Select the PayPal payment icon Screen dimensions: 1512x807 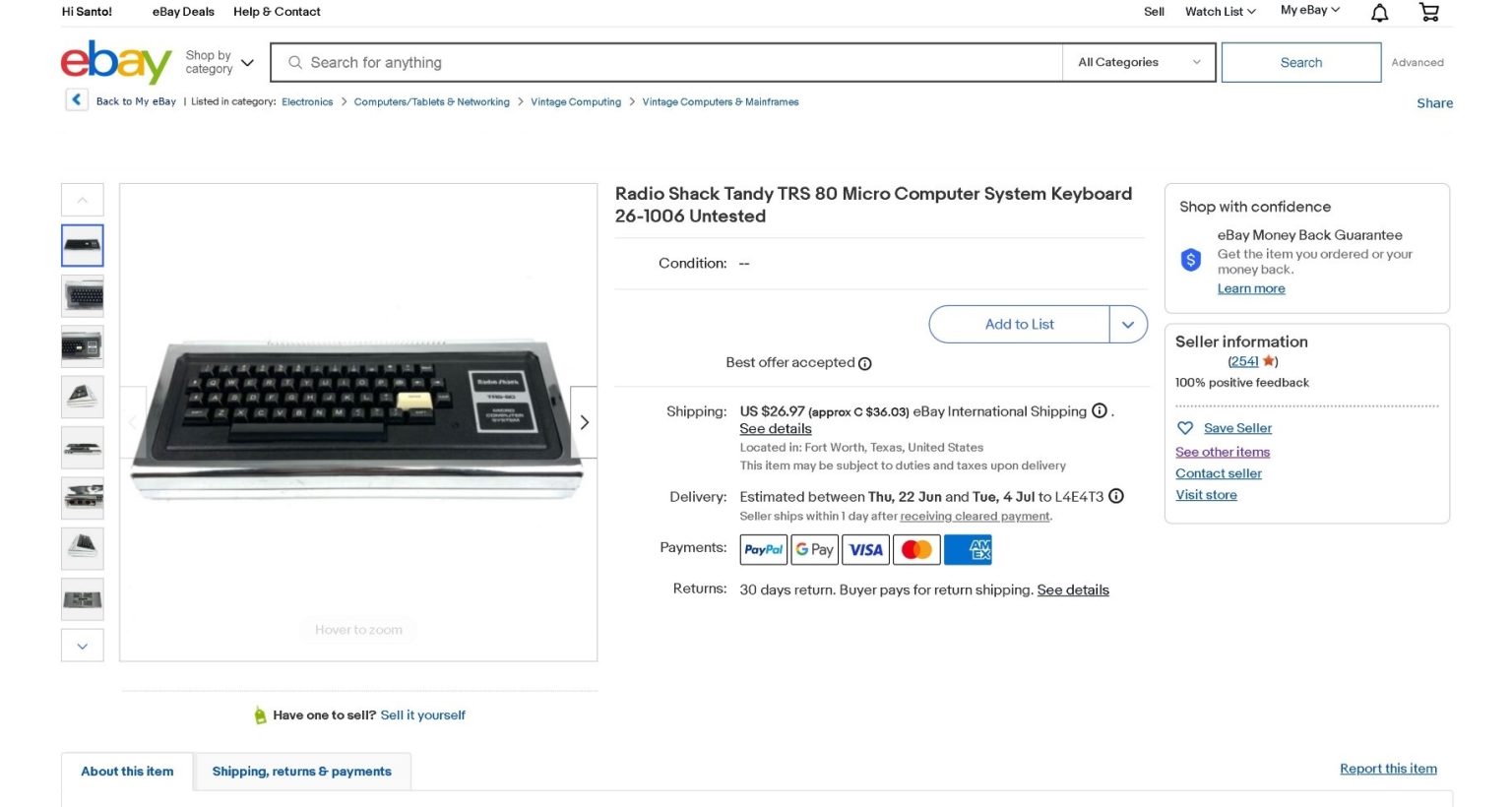763,549
